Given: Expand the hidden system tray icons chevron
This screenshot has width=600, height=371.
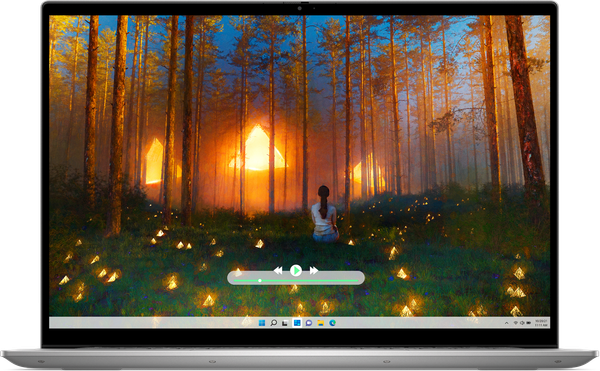Looking at the screenshot, I should (x=507, y=323).
